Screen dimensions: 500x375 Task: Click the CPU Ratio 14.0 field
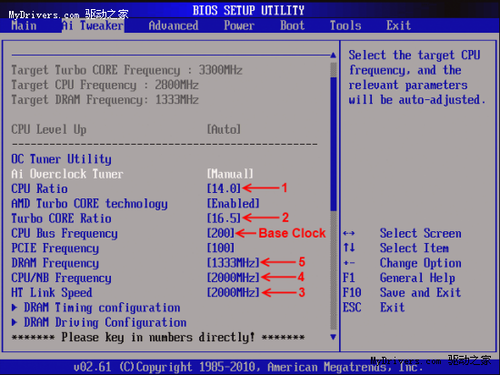(x=224, y=189)
